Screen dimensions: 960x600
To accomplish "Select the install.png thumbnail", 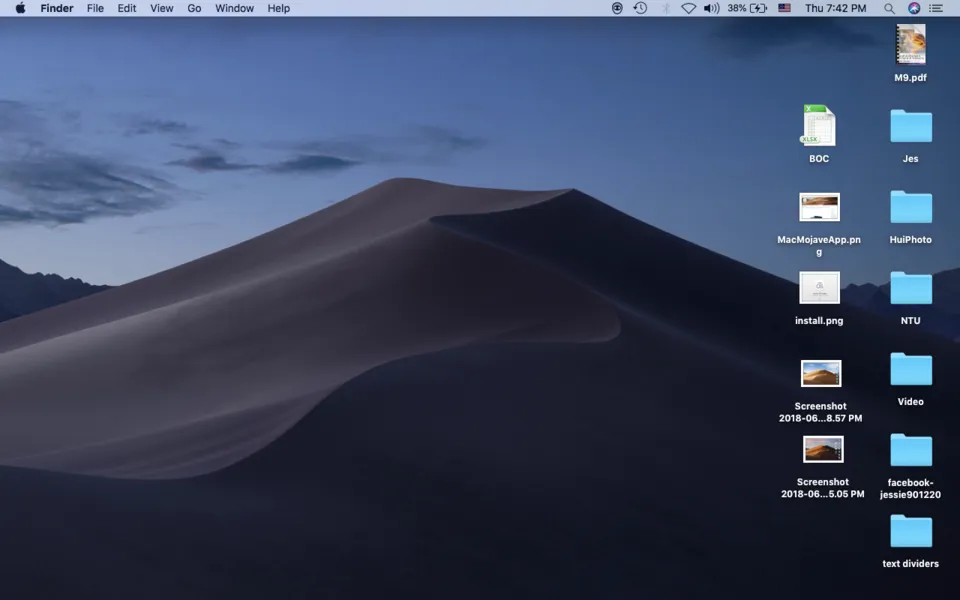I will coord(819,288).
